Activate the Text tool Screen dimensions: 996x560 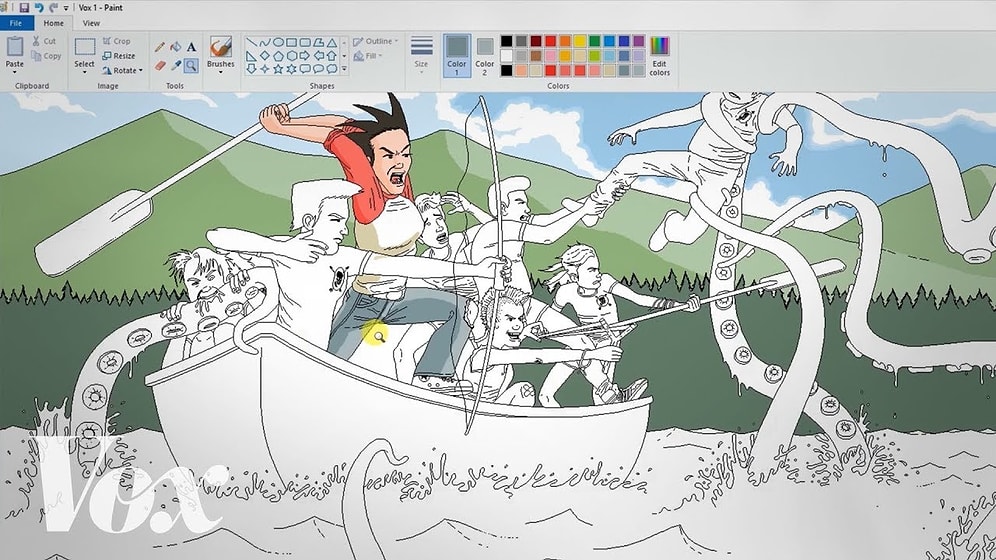[191, 46]
